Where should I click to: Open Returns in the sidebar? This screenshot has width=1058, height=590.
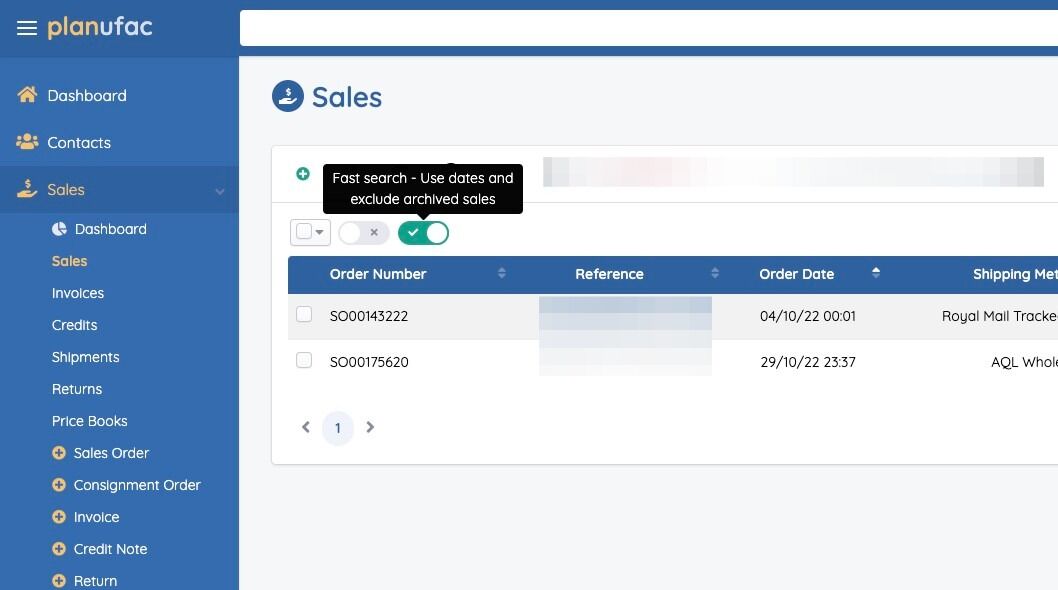click(x=77, y=390)
